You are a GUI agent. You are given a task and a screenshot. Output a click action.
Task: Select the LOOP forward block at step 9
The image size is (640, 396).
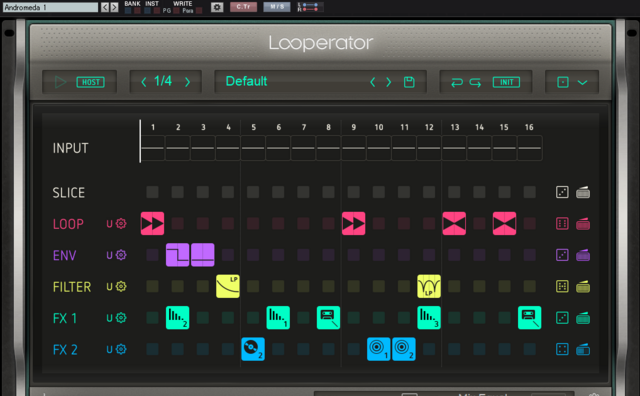point(353,223)
